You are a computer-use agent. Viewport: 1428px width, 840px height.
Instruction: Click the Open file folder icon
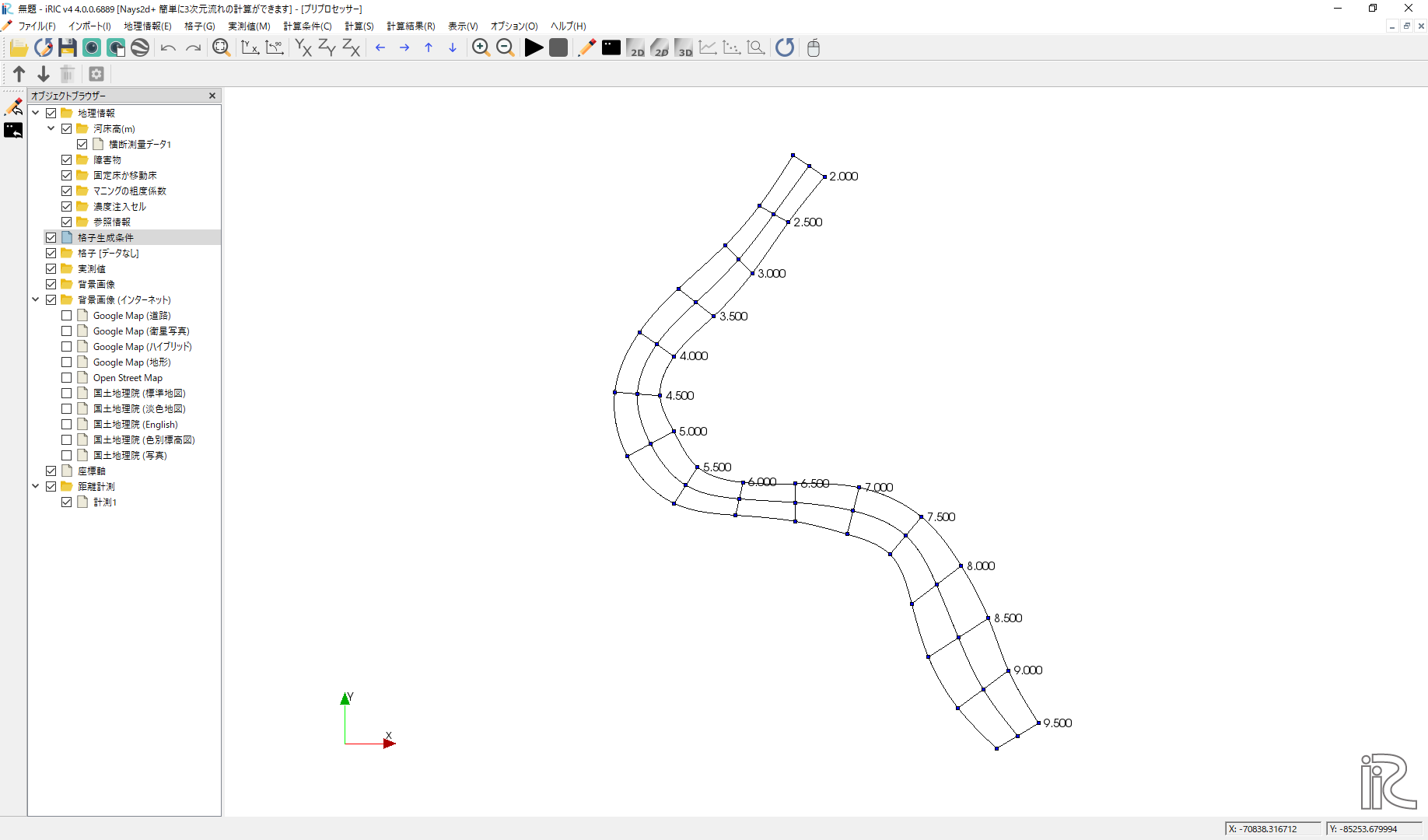19,48
